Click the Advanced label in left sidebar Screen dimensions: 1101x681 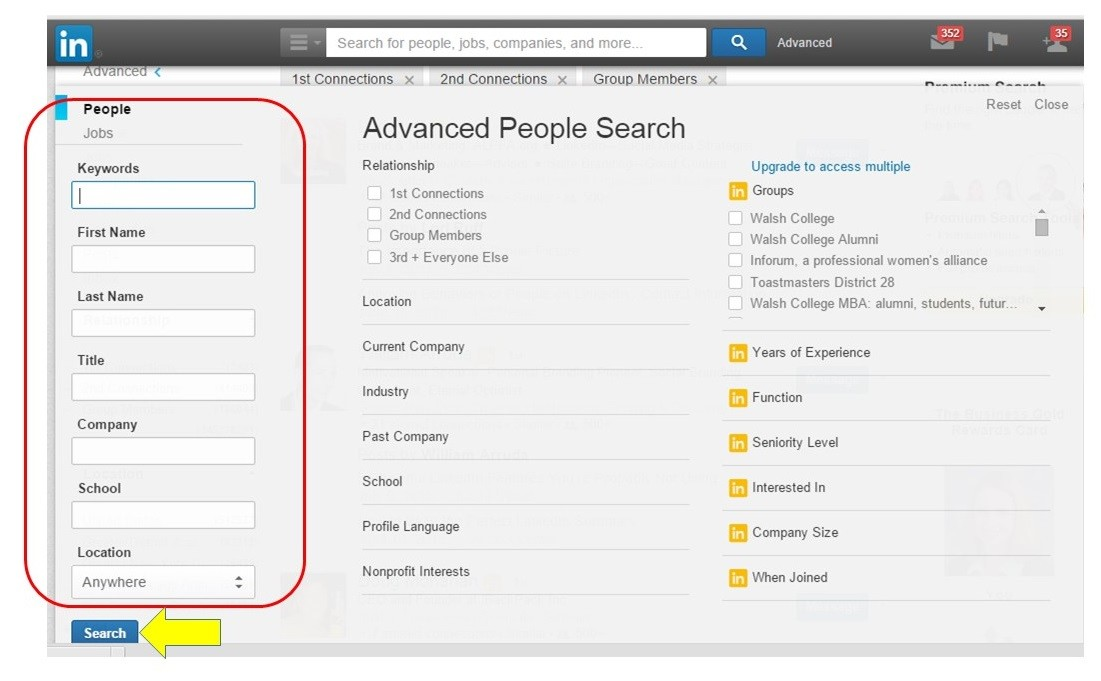[115, 72]
